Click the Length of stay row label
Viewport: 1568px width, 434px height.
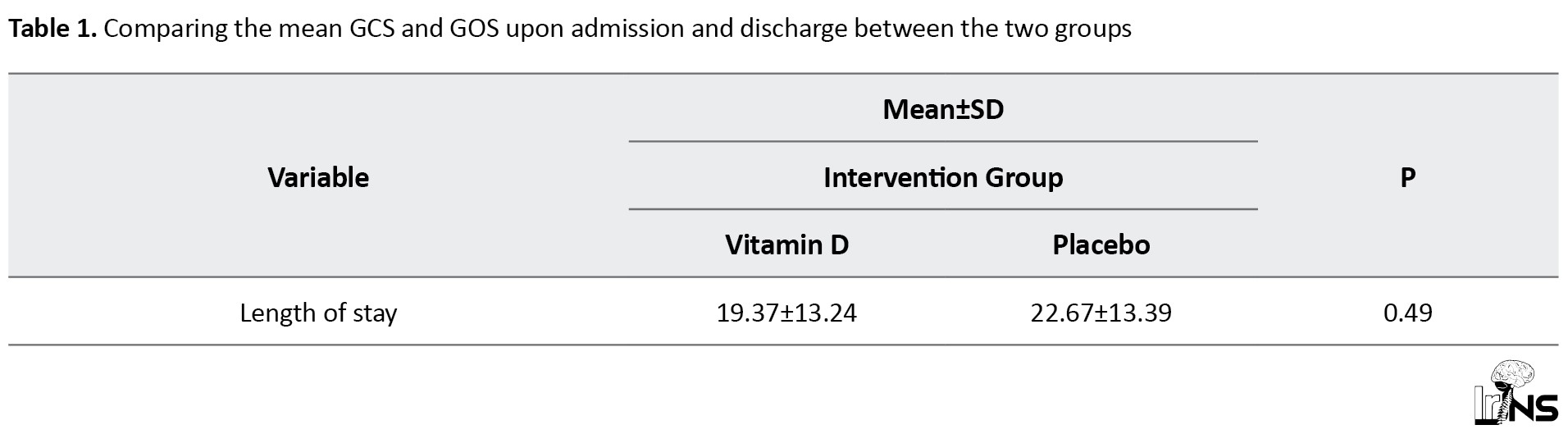pos(318,313)
